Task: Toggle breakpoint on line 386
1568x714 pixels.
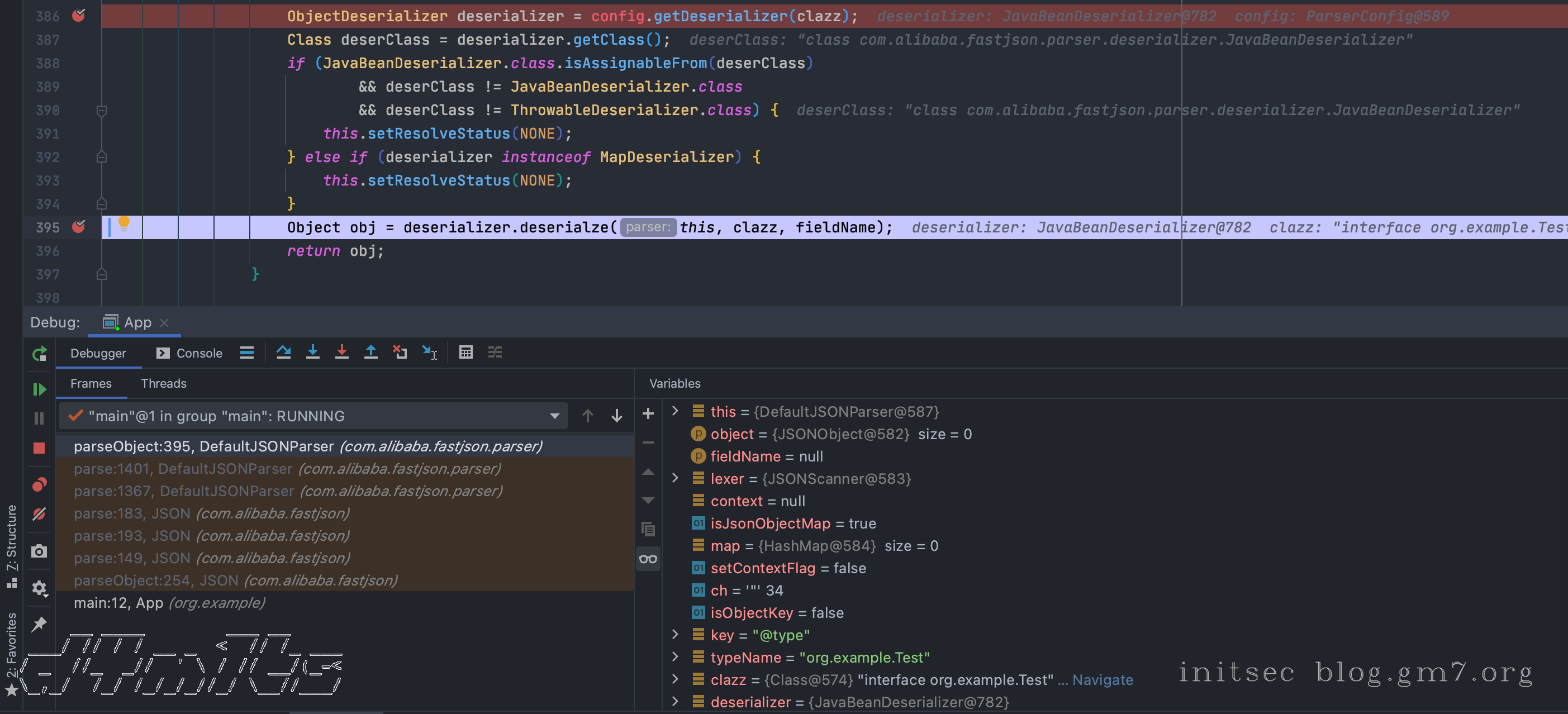Action: point(79,16)
